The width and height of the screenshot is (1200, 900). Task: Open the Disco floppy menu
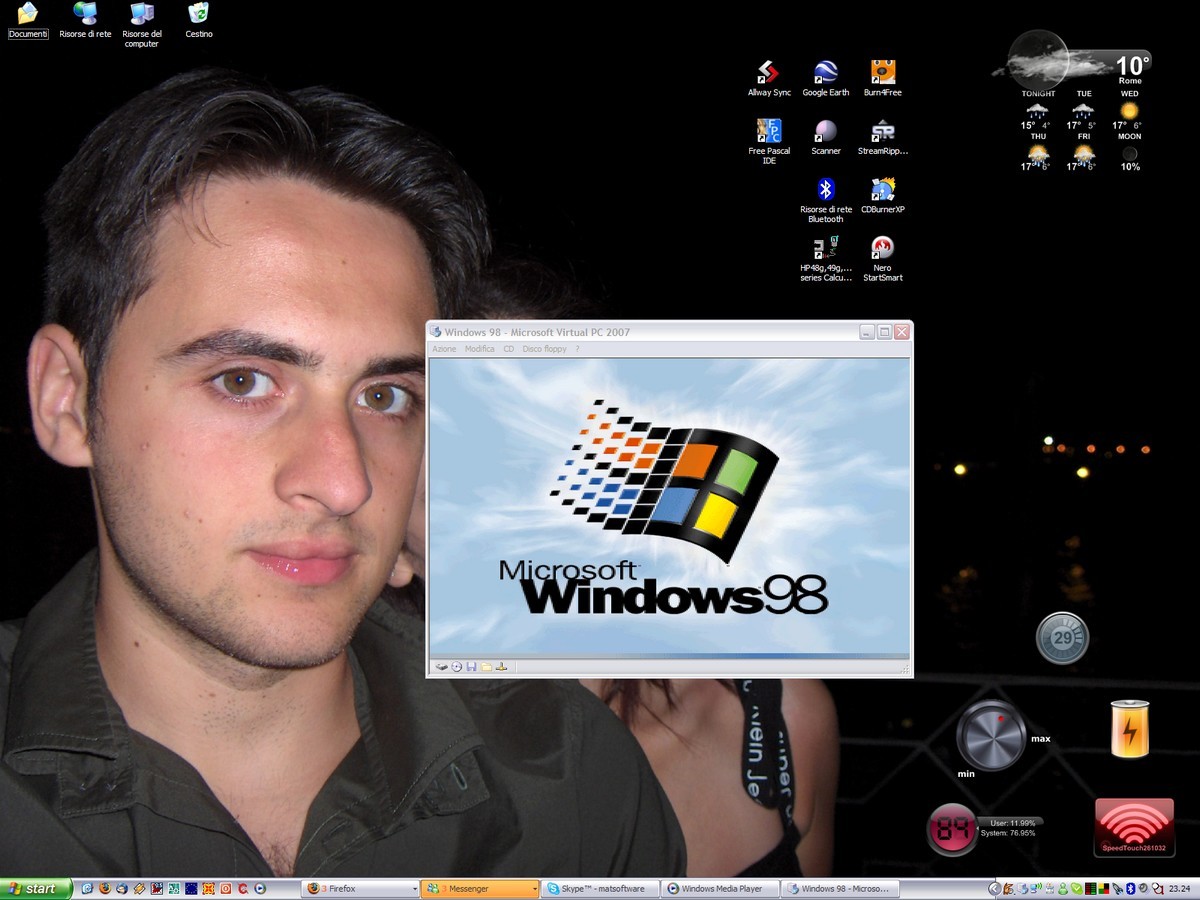[x=544, y=349]
